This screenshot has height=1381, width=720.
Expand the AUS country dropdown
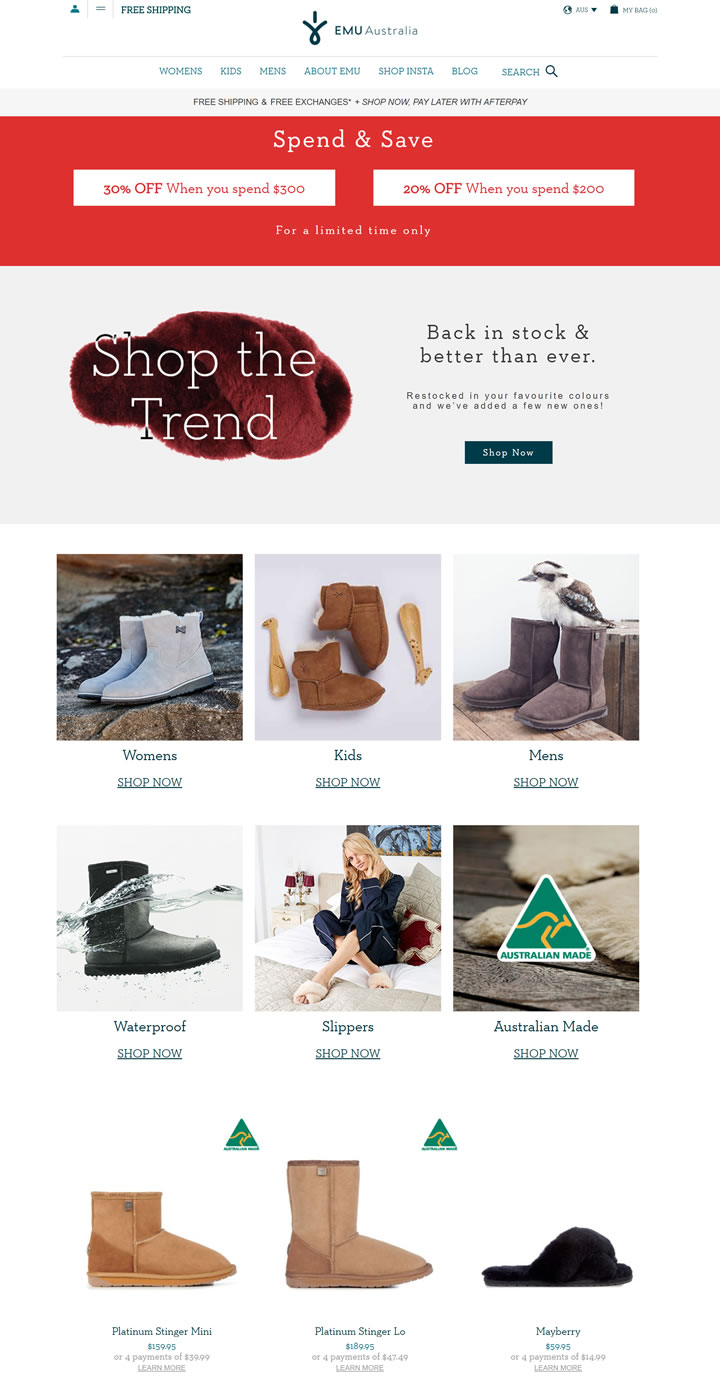pyautogui.click(x=586, y=10)
